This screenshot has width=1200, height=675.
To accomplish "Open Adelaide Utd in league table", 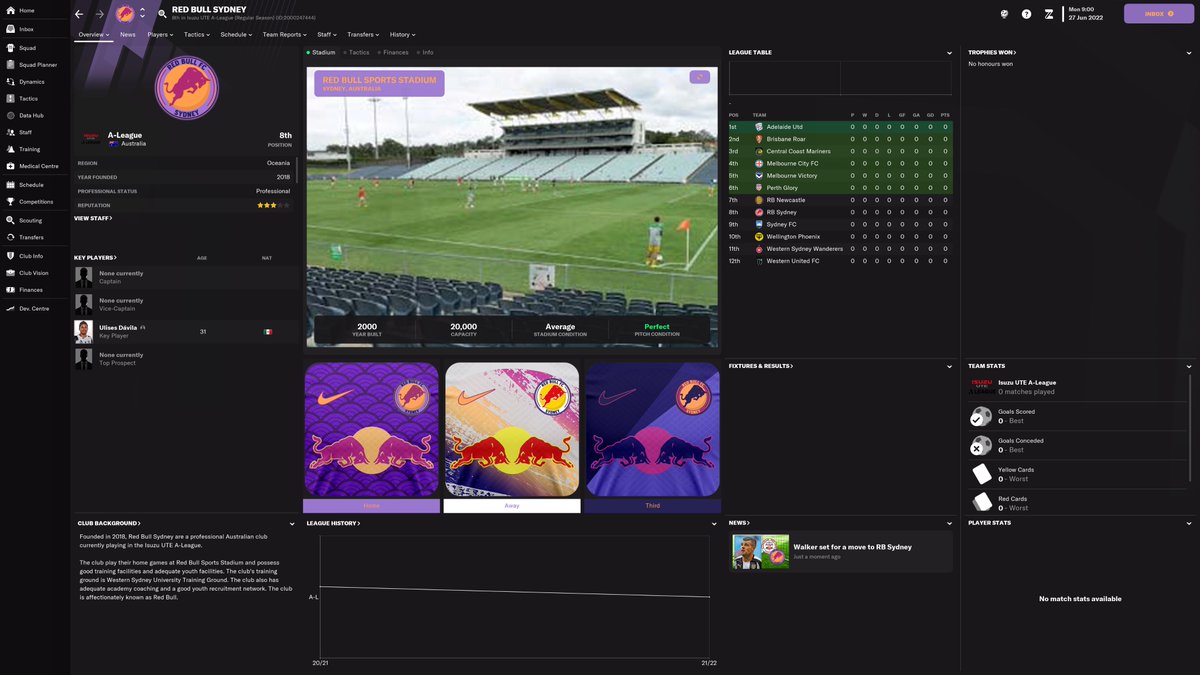I will pos(784,127).
